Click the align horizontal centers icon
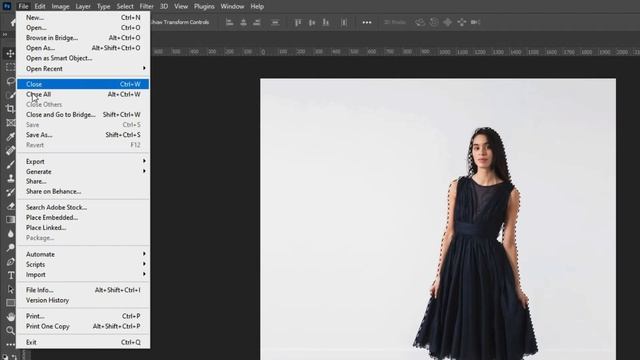This screenshot has width=640, height=360. (x=243, y=22)
